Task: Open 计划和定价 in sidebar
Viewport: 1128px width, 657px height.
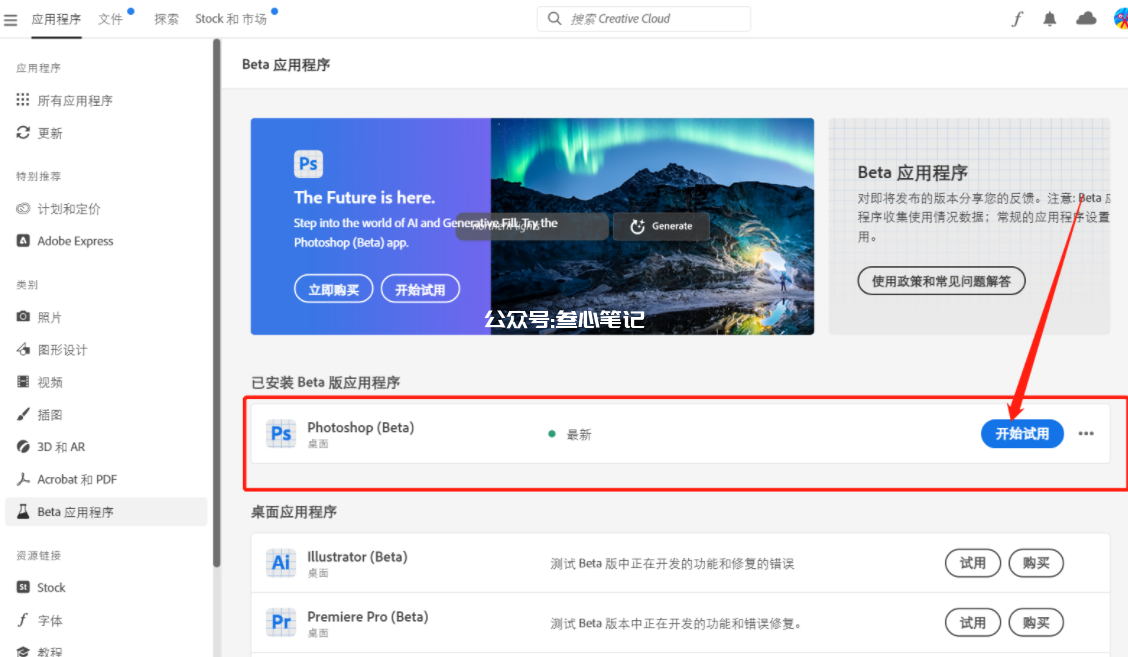Action: (69, 209)
